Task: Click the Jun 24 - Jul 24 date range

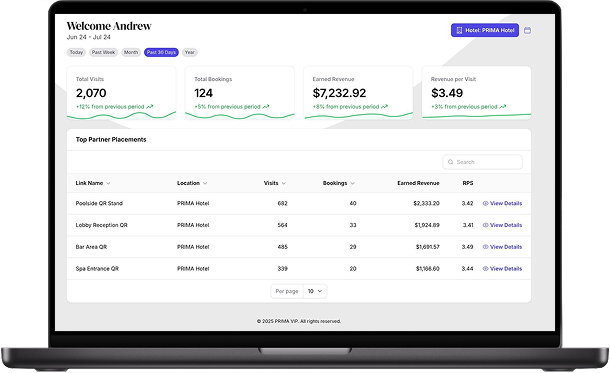Action: (89, 37)
